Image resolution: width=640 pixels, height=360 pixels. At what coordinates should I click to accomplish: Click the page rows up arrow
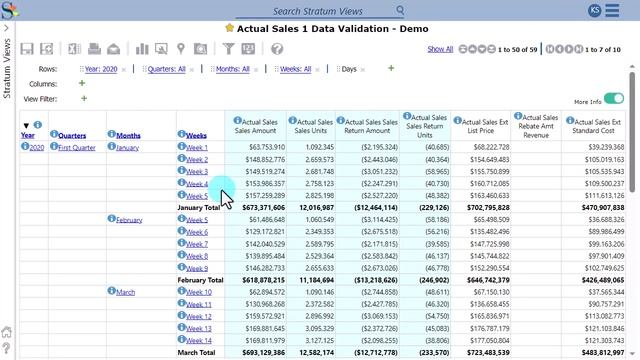point(472,49)
